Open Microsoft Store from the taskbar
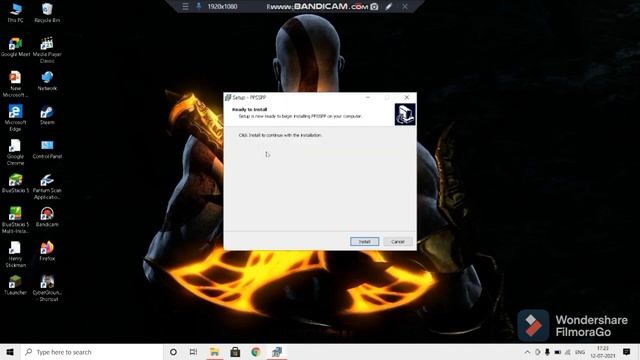 coord(235,352)
